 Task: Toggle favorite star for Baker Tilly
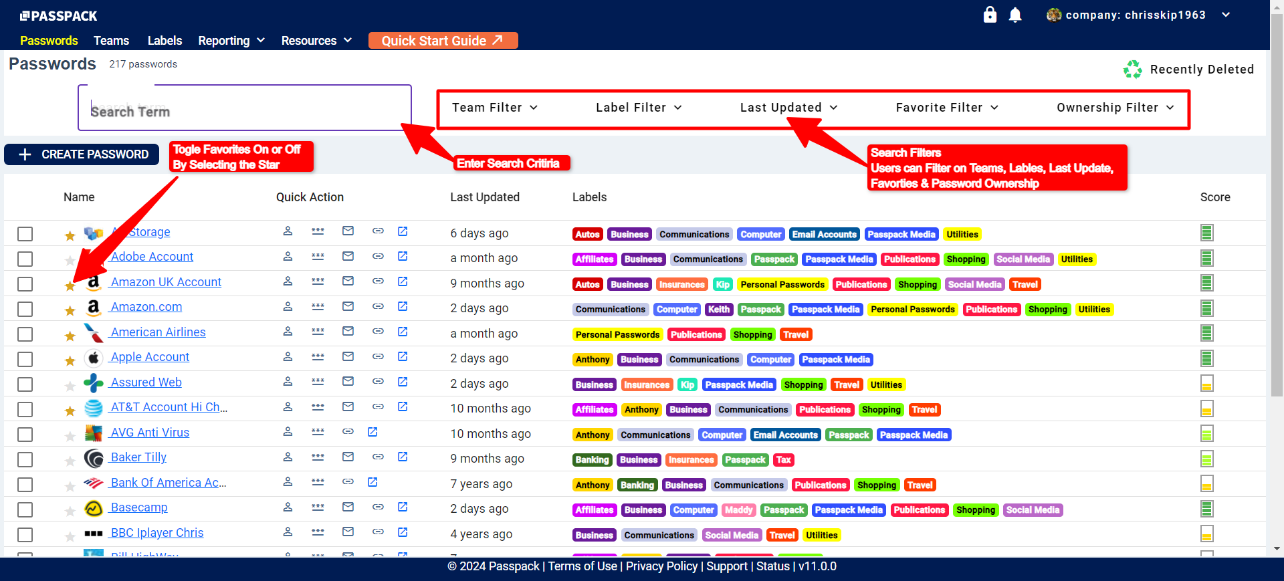tap(70, 462)
